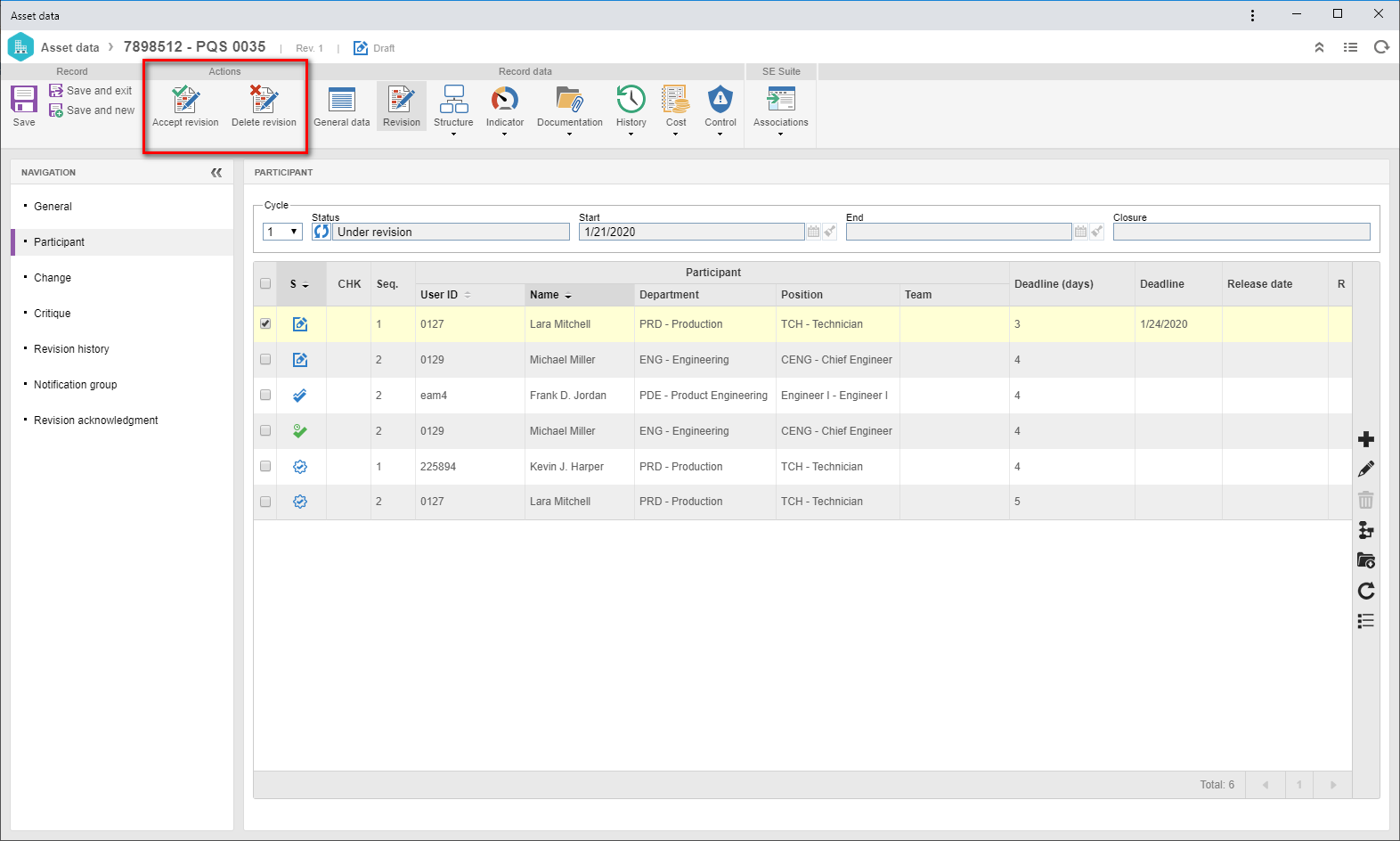Click the End date field
The height and width of the screenshot is (841, 1400).
click(x=959, y=232)
